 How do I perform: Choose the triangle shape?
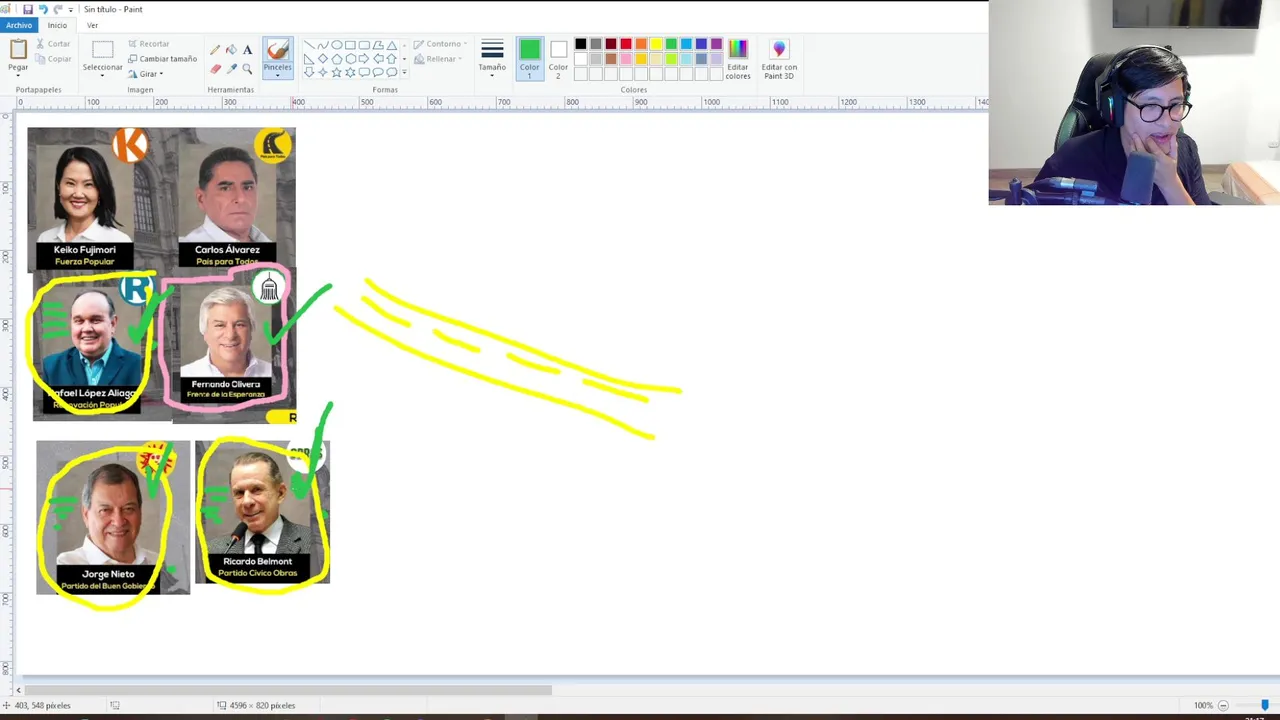[391, 45]
